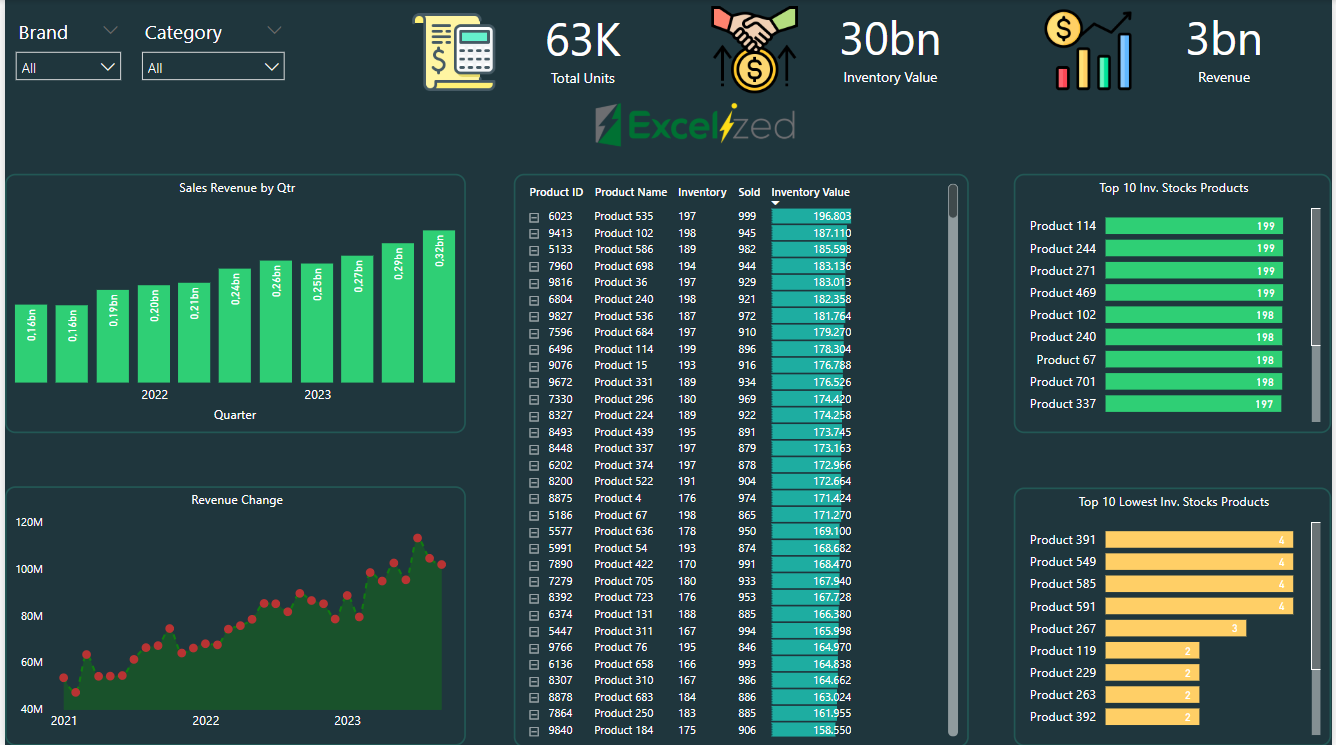The image size is (1336, 745).
Task: Click the Revenue Change chart title
Action: click(237, 500)
